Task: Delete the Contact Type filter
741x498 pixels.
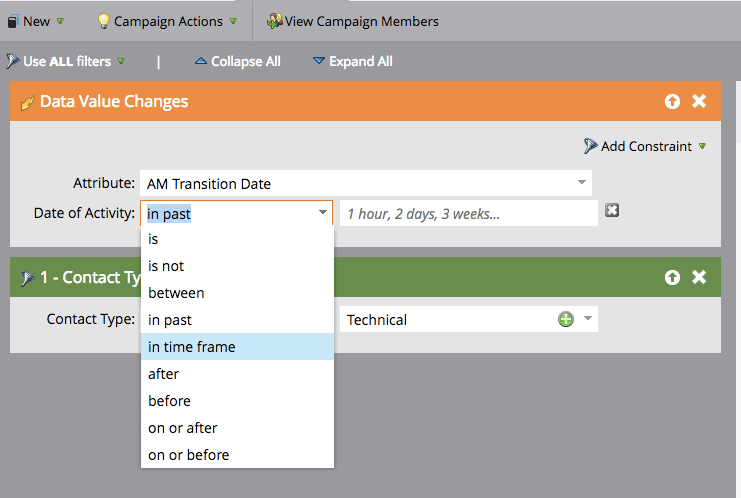Action: [x=699, y=277]
